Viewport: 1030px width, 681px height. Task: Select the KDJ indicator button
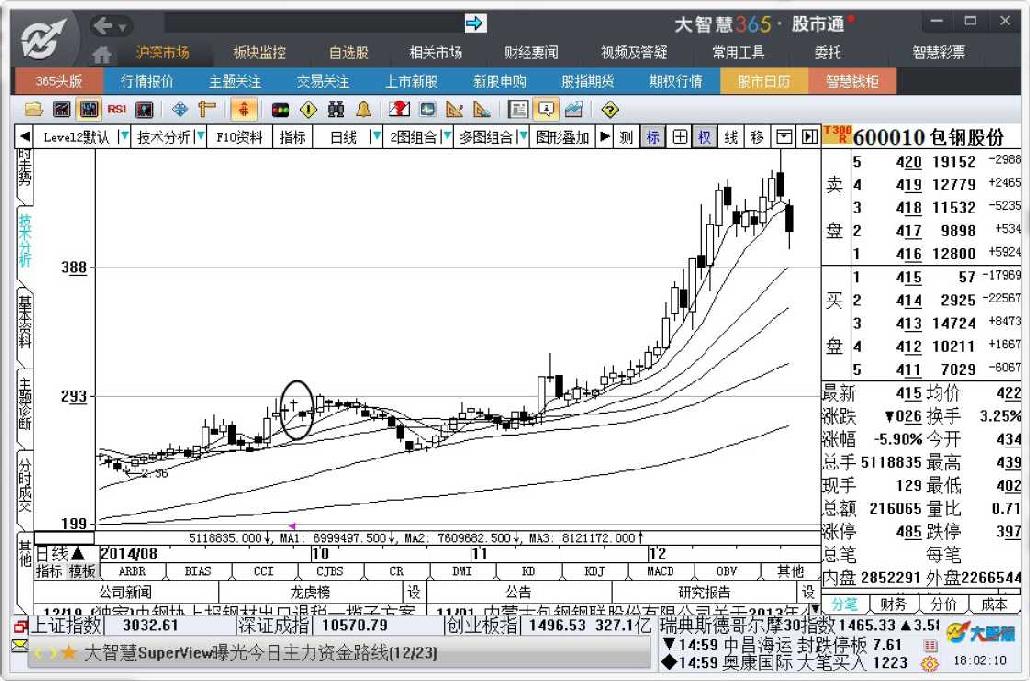point(594,571)
